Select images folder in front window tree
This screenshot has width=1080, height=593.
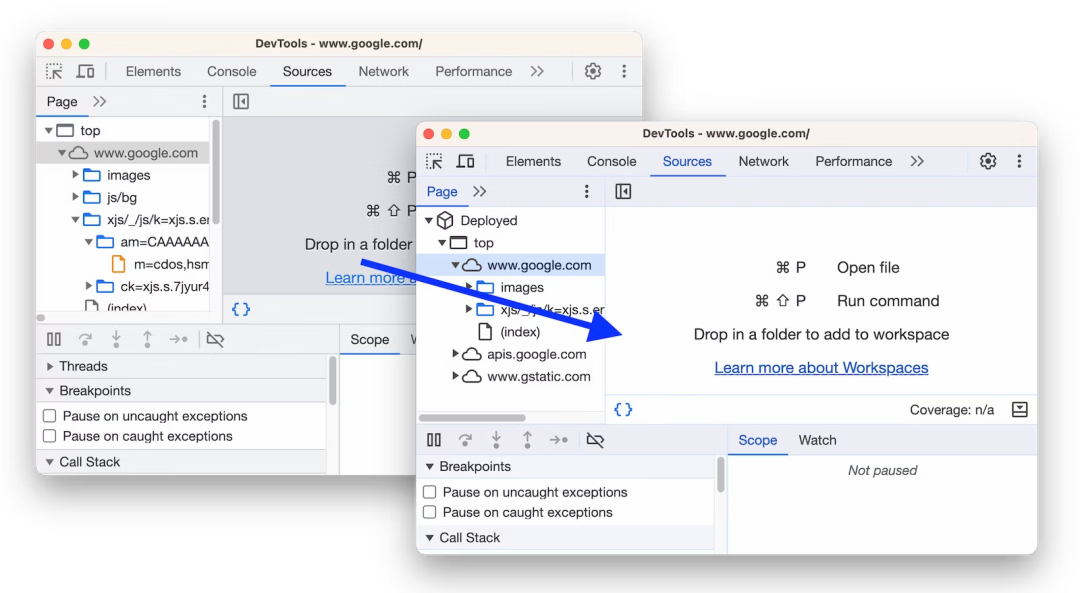point(522,287)
